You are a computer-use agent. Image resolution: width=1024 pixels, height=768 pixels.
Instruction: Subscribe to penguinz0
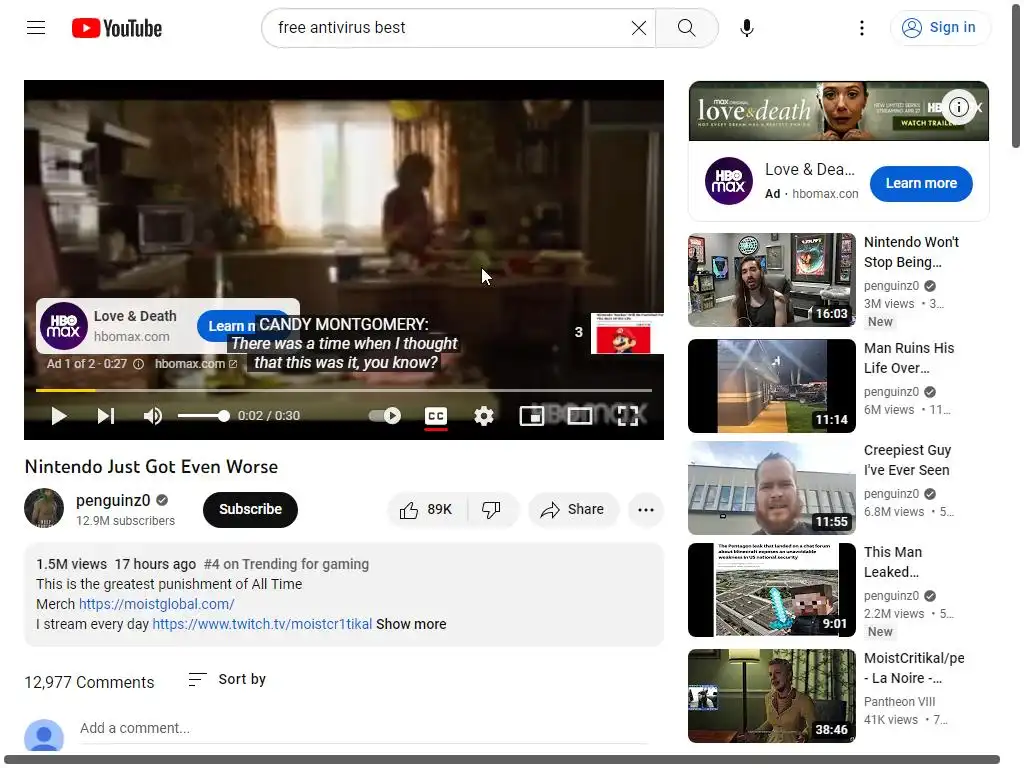[250, 509]
